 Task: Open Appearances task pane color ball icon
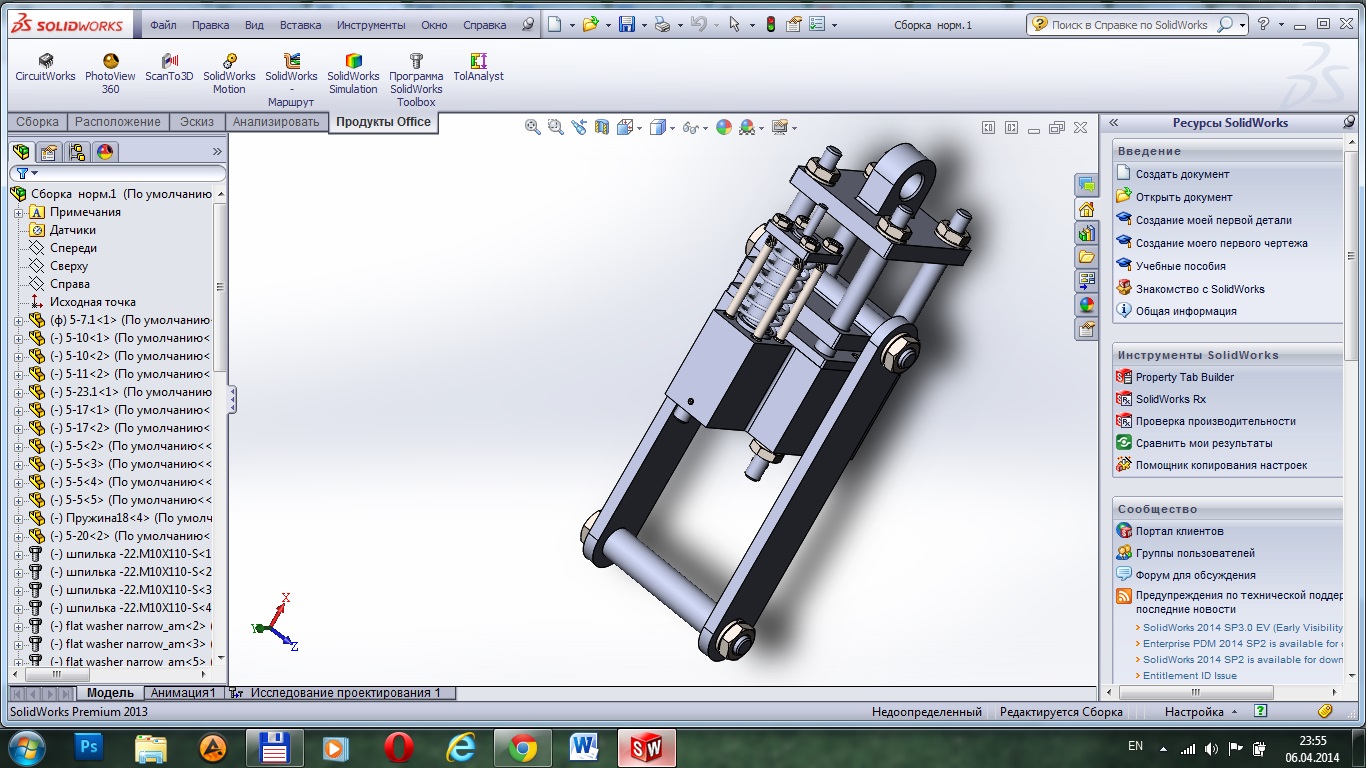coord(1087,305)
